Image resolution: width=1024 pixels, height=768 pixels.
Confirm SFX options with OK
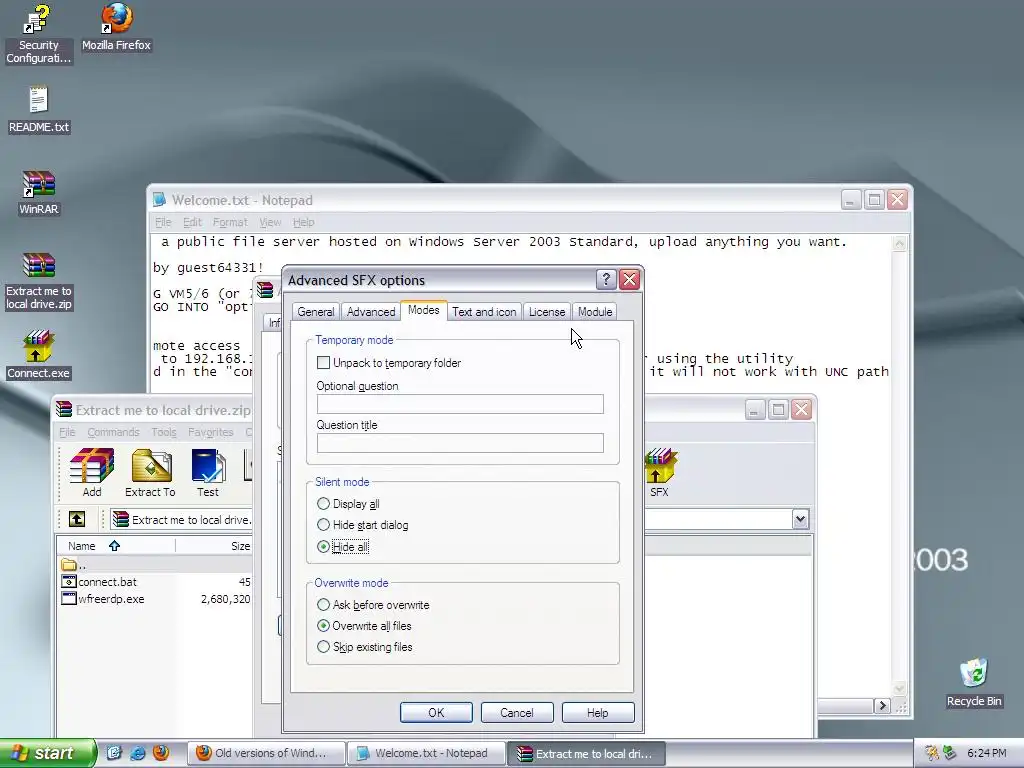(x=436, y=712)
